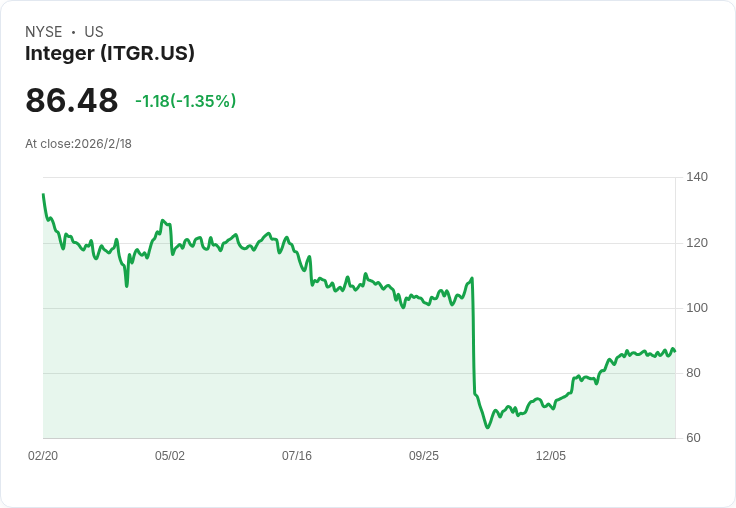This screenshot has height=508, width=736.
Task: Click the At close:2026/2/18 timestamp
Action: (78, 144)
